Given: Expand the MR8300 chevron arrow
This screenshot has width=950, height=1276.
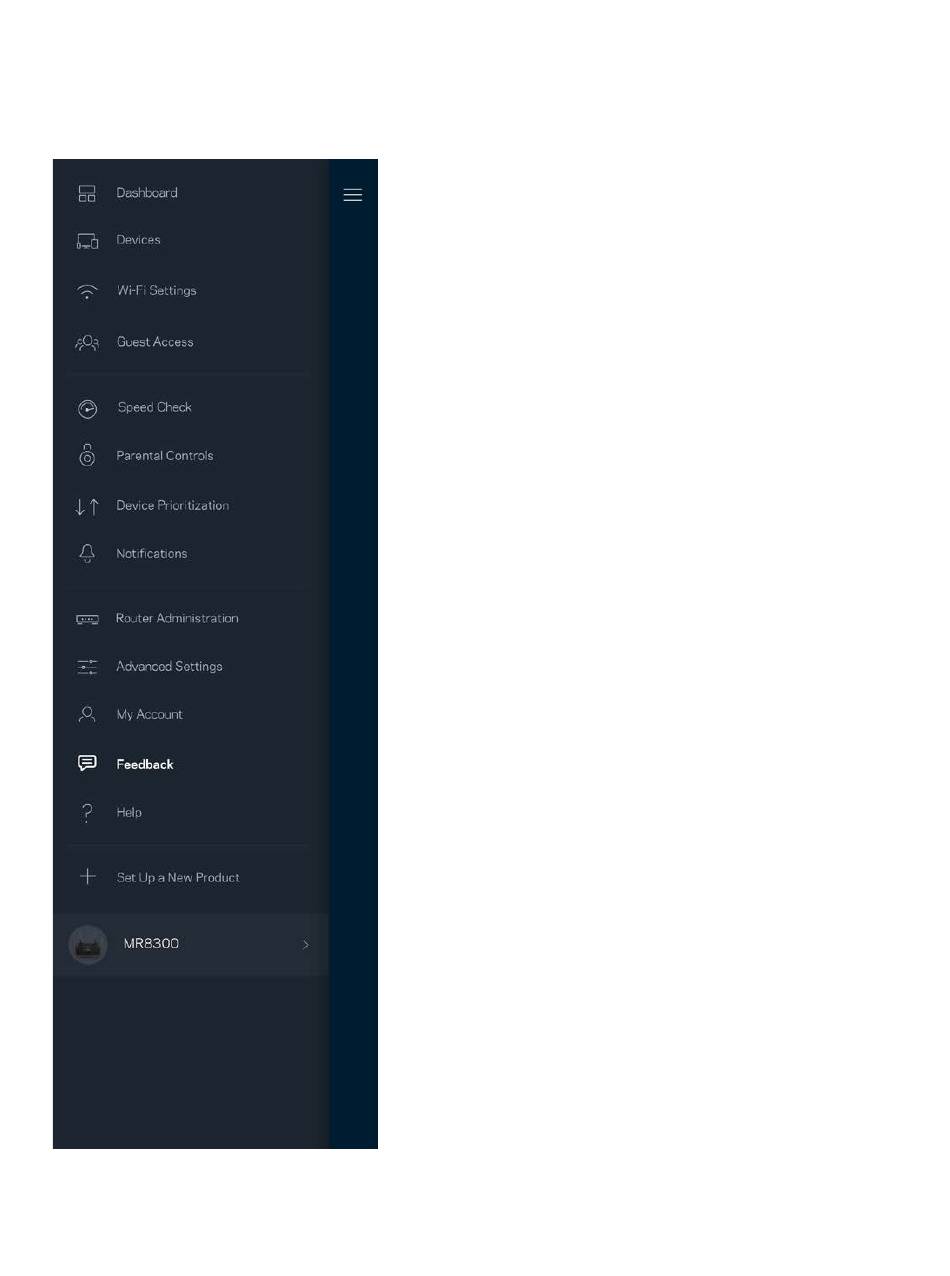Looking at the screenshot, I should point(306,944).
